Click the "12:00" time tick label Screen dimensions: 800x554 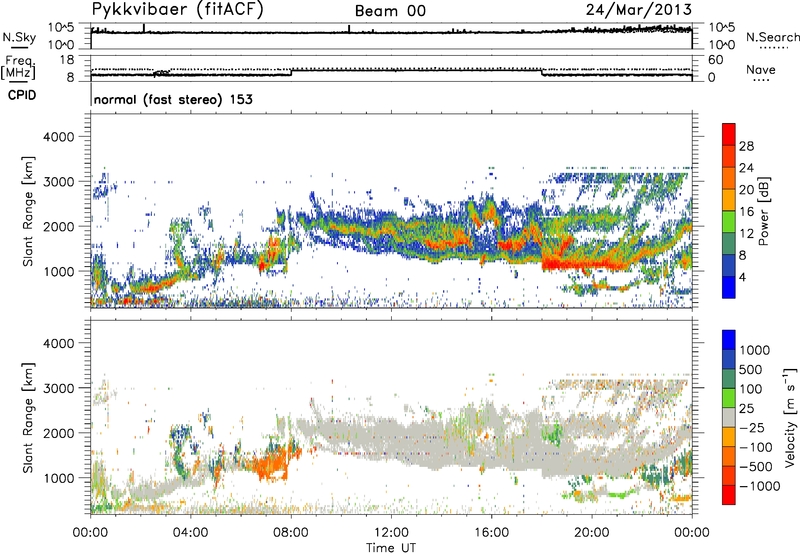coord(391,533)
